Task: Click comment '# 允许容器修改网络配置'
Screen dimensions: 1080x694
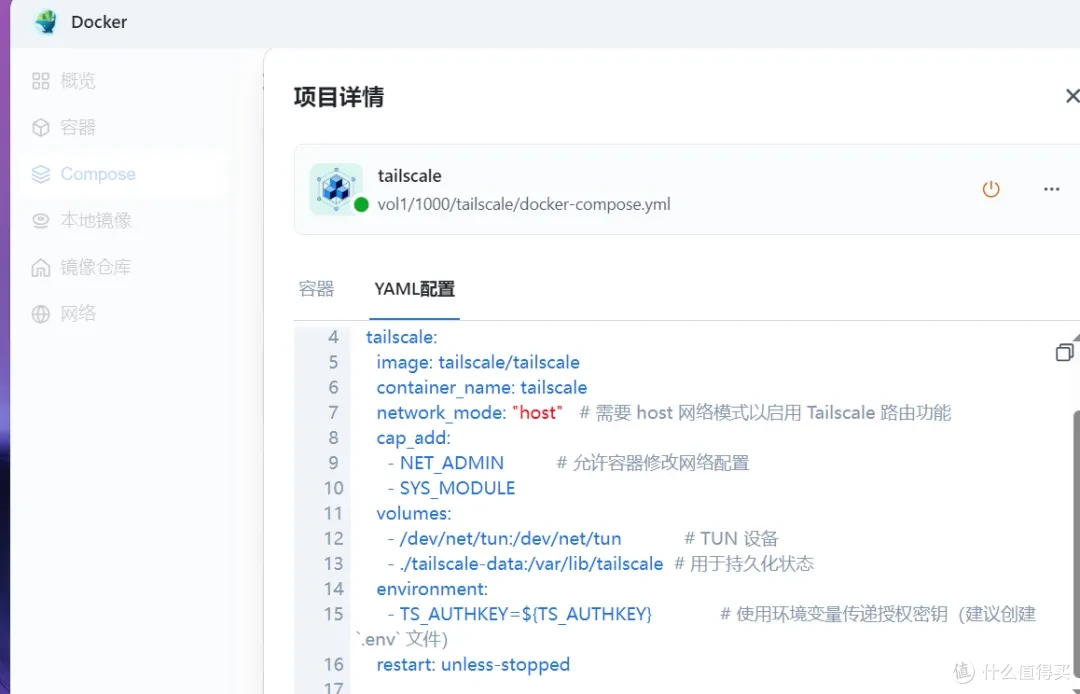Action: (x=652, y=463)
